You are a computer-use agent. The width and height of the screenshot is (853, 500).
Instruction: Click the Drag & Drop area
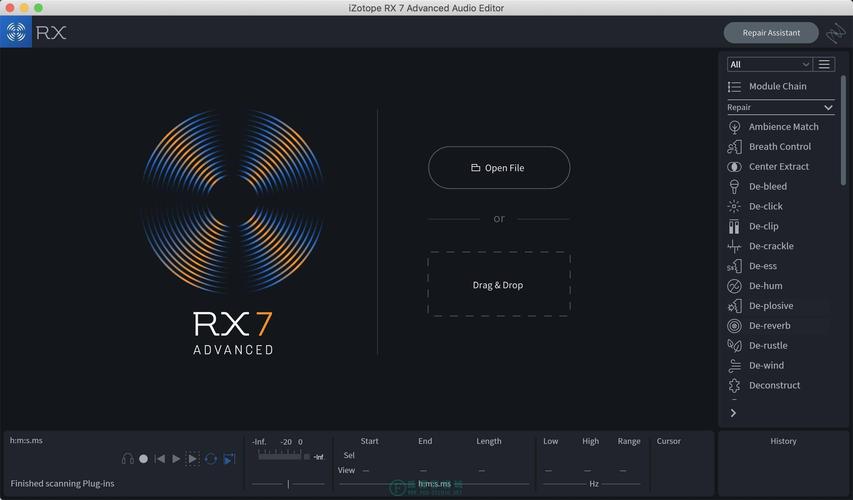pyautogui.click(x=499, y=284)
